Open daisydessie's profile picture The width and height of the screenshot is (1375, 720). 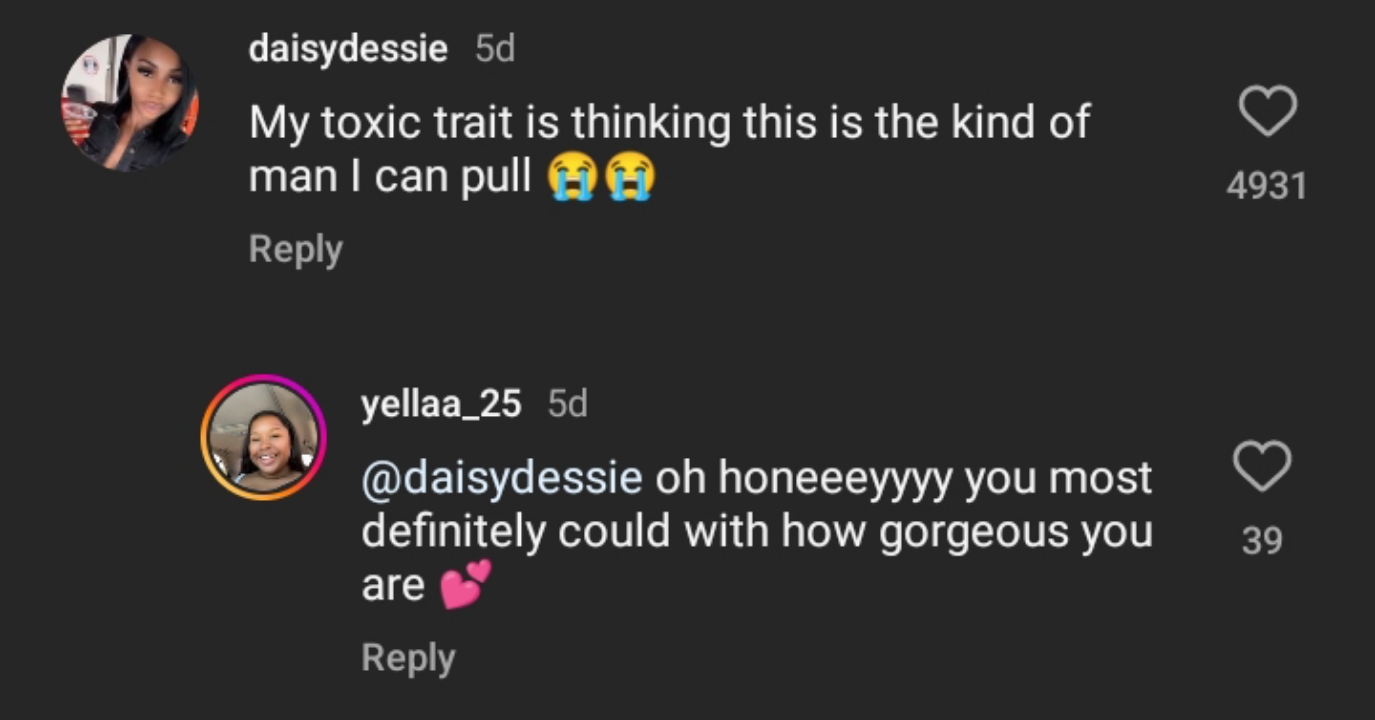pyautogui.click(x=130, y=102)
